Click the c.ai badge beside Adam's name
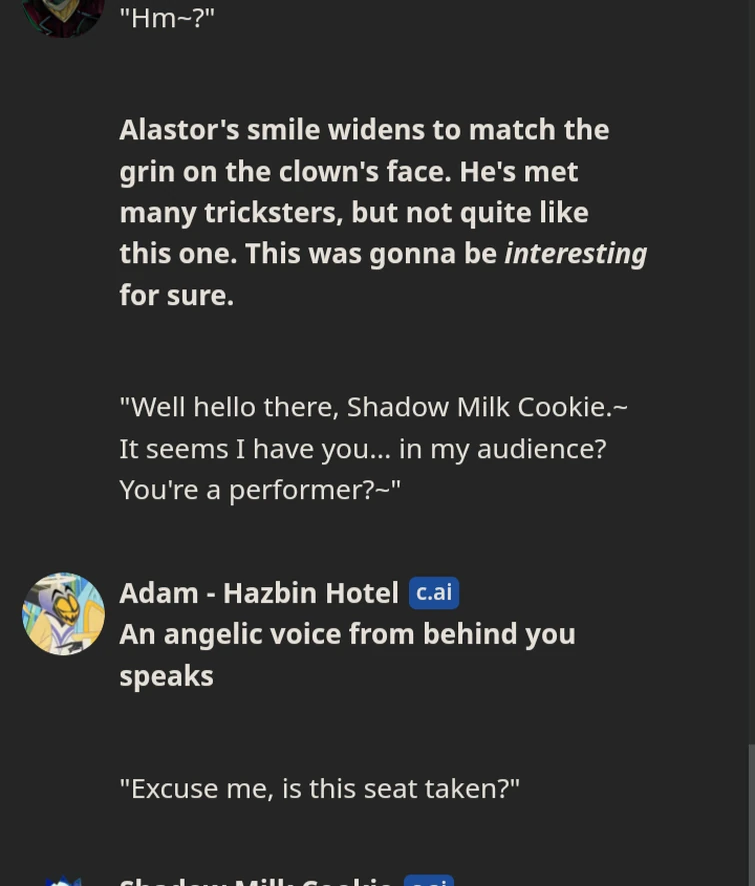This screenshot has width=755, height=886. pyautogui.click(x=433, y=593)
